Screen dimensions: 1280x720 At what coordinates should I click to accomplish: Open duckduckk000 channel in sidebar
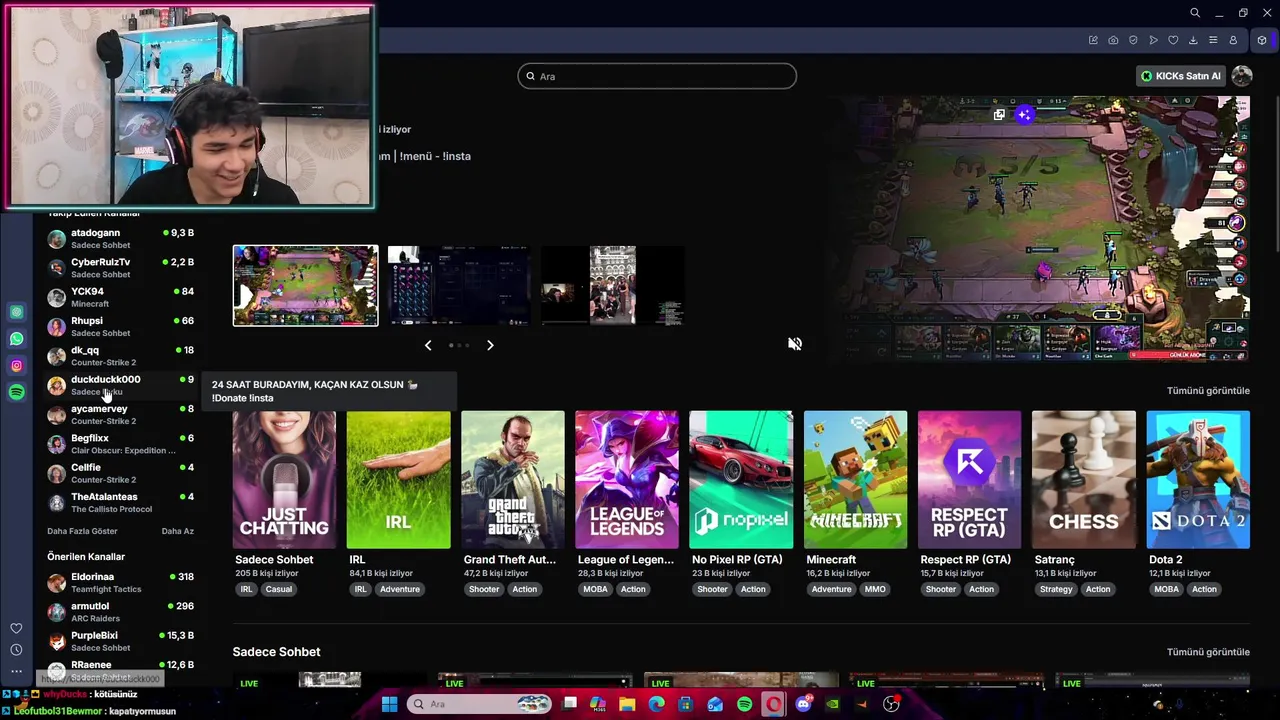point(120,385)
